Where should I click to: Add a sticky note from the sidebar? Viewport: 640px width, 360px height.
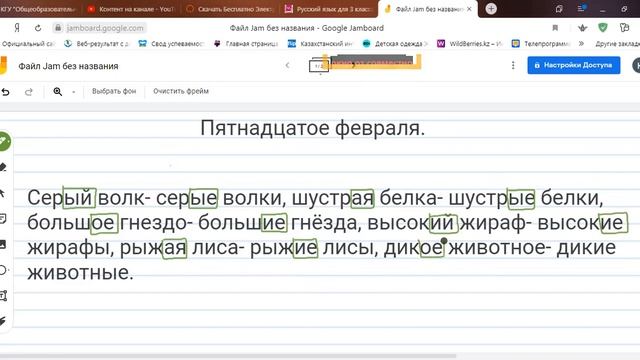3,219
